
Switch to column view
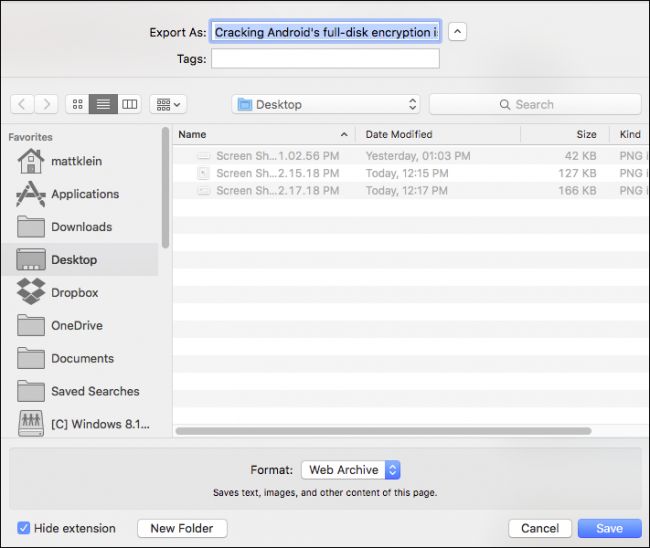[x=129, y=104]
